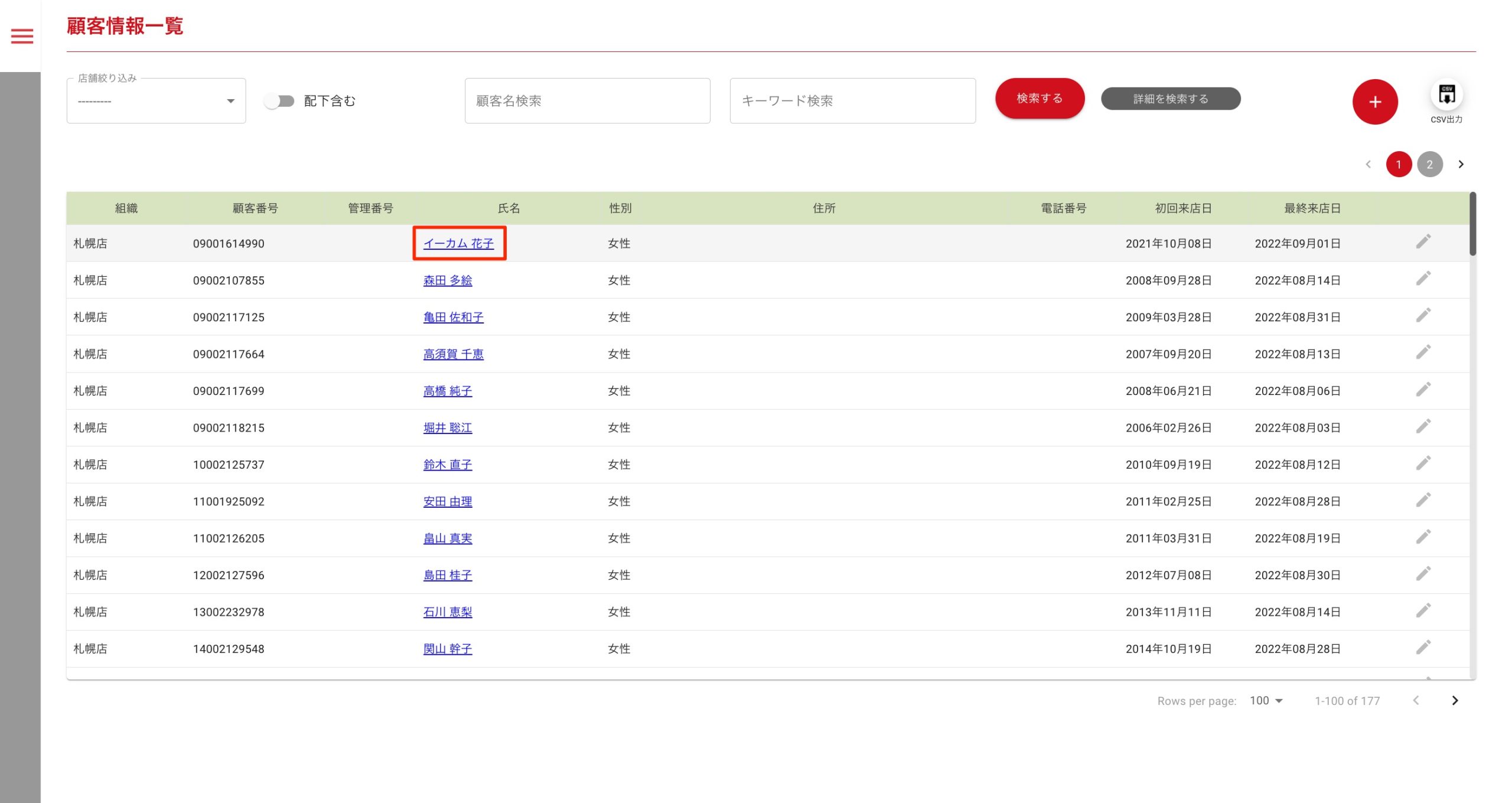
Task: Toggle the 配下含む switch
Action: pyautogui.click(x=279, y=101)
